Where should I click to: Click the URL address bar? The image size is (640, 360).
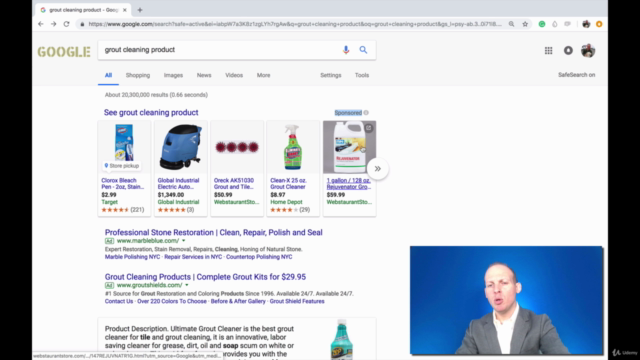[x=295, y=24]
